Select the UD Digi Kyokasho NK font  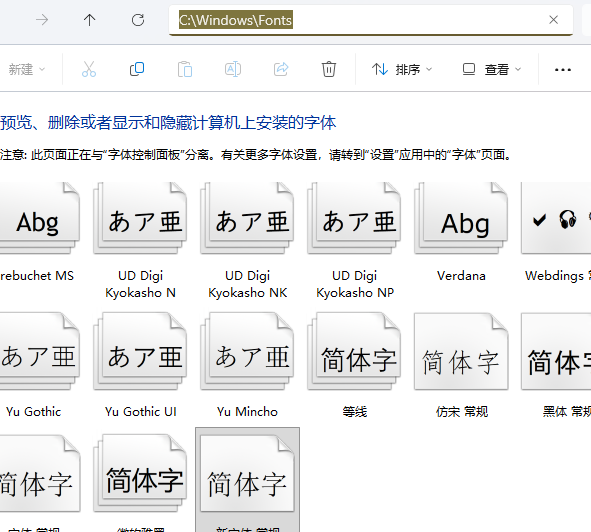247,219
